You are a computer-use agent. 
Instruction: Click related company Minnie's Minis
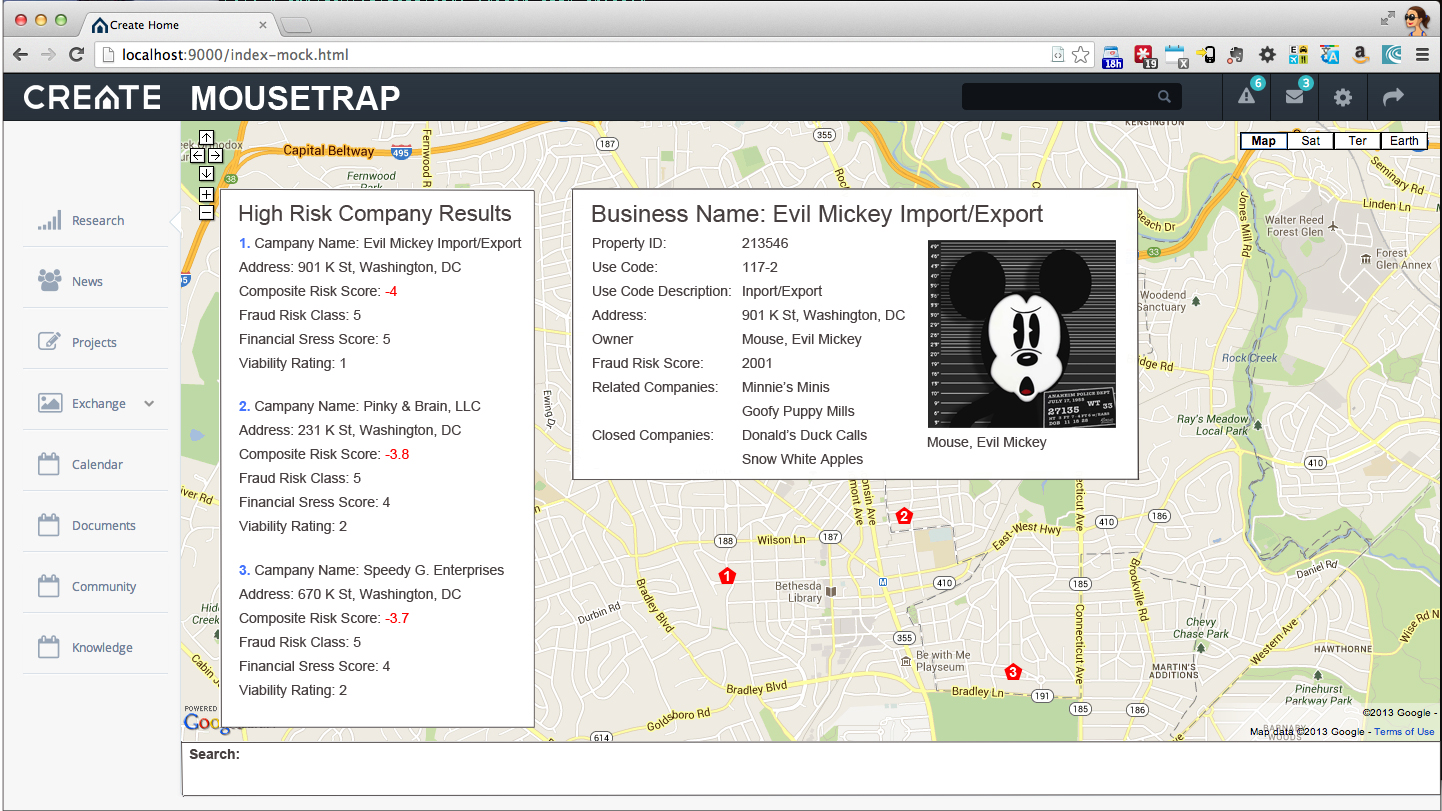tap(786, 387)
